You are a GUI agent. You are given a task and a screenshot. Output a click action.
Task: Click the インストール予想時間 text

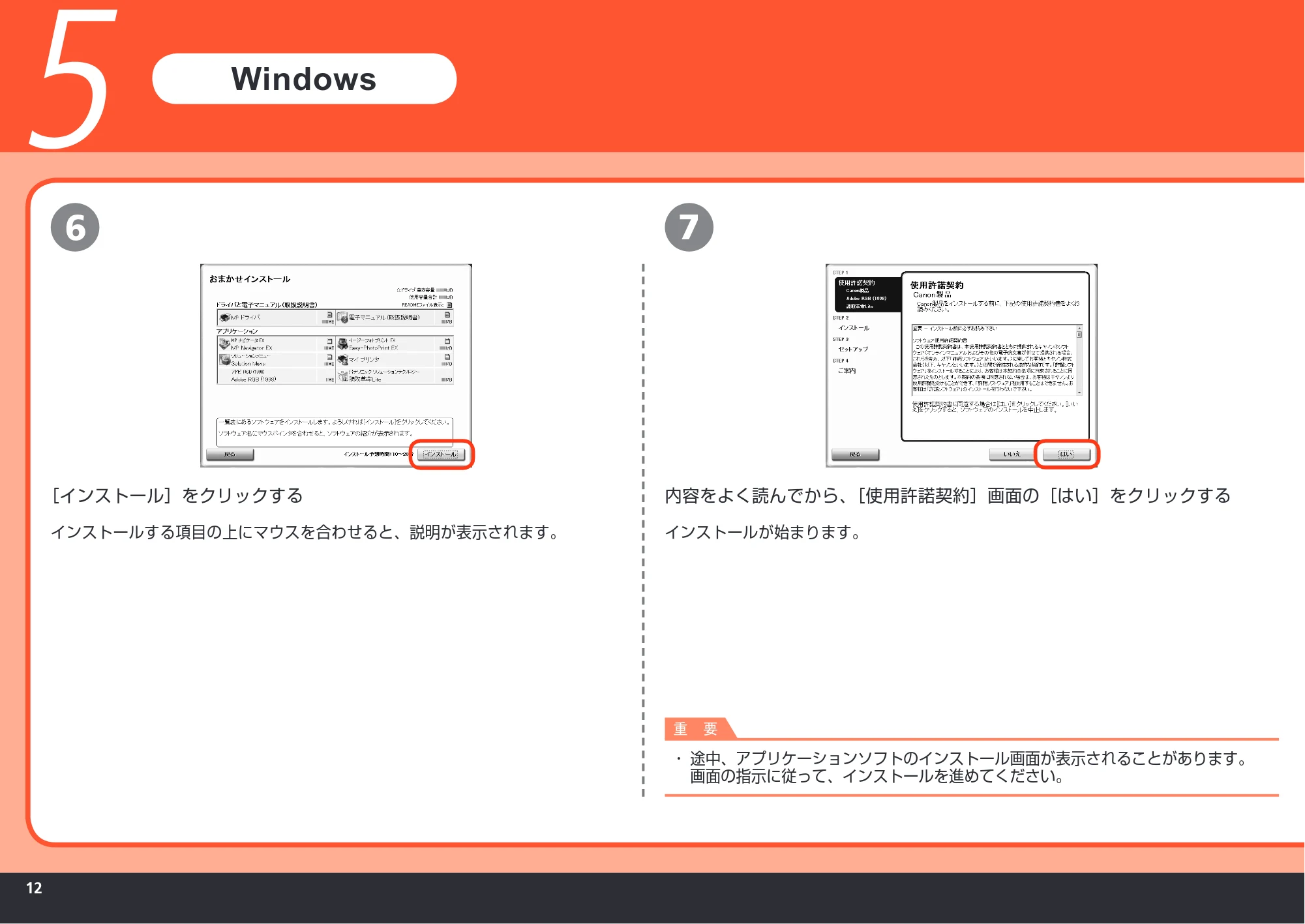[x=378, y=454]
